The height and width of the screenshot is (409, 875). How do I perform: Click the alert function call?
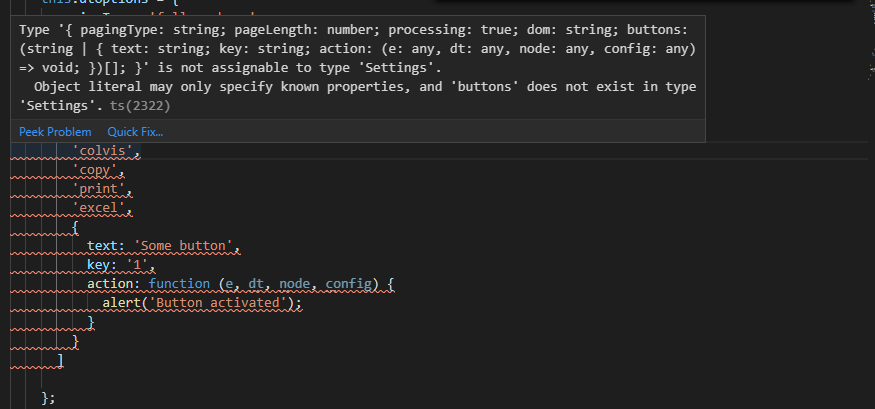121,303
